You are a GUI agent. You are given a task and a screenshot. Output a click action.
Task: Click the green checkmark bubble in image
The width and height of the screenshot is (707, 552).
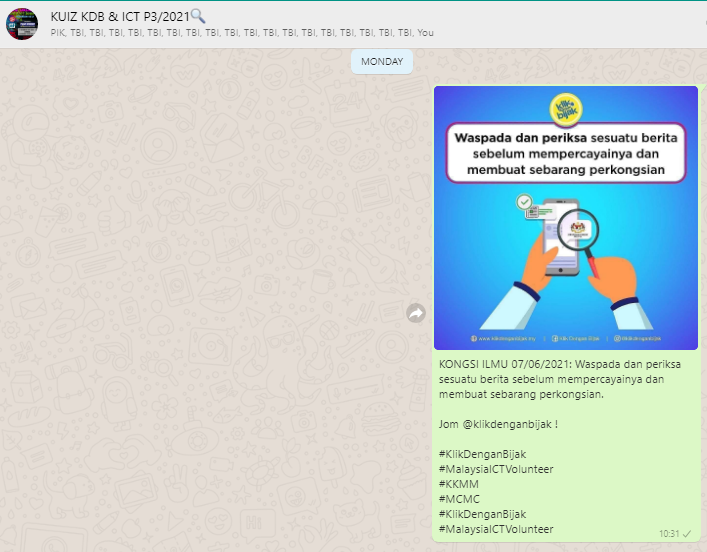[x=524, y=203]
